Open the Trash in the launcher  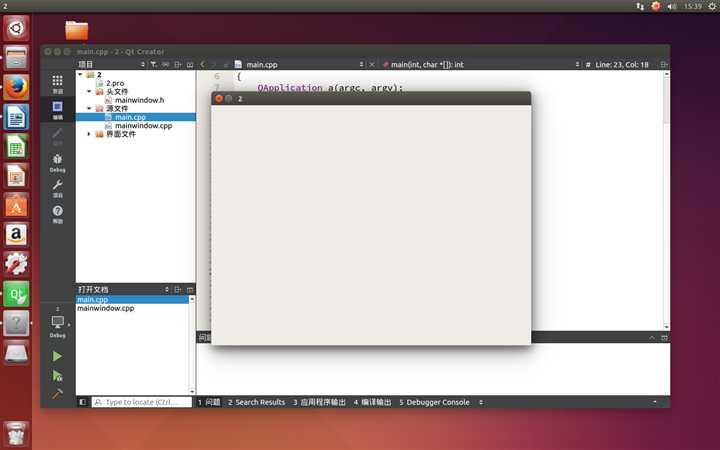(16, 433)
